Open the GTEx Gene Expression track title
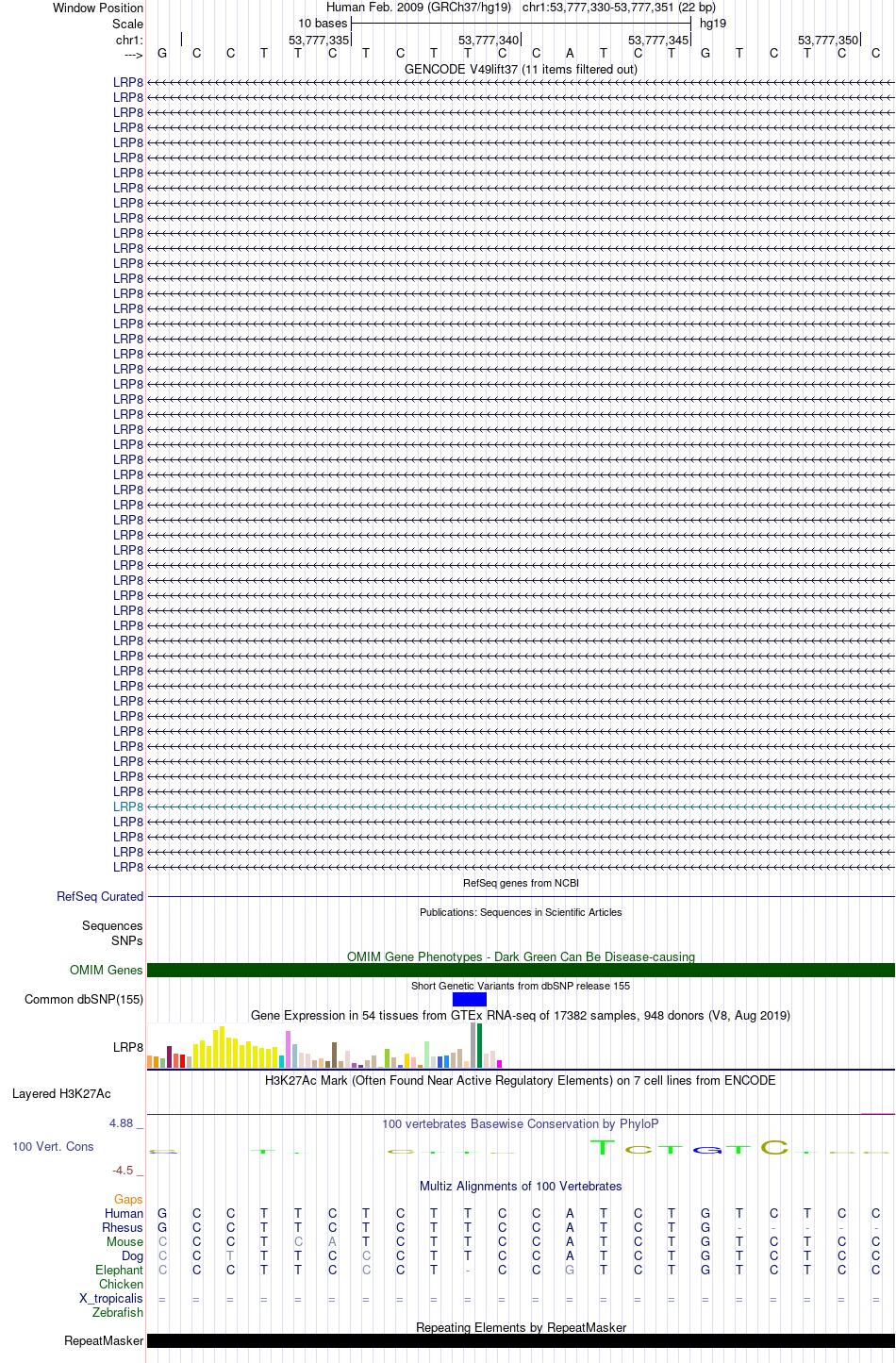This screenshot has height=1363, width=896. pos(521,1015)
